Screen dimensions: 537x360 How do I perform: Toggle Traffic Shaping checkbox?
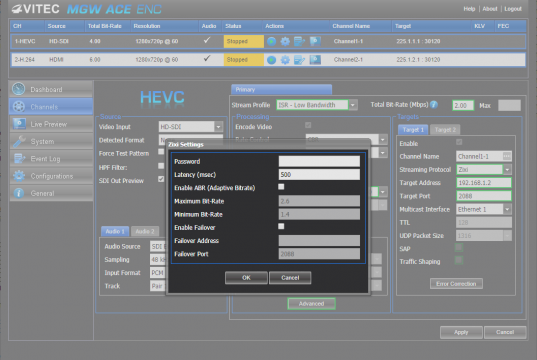[459, 260]
